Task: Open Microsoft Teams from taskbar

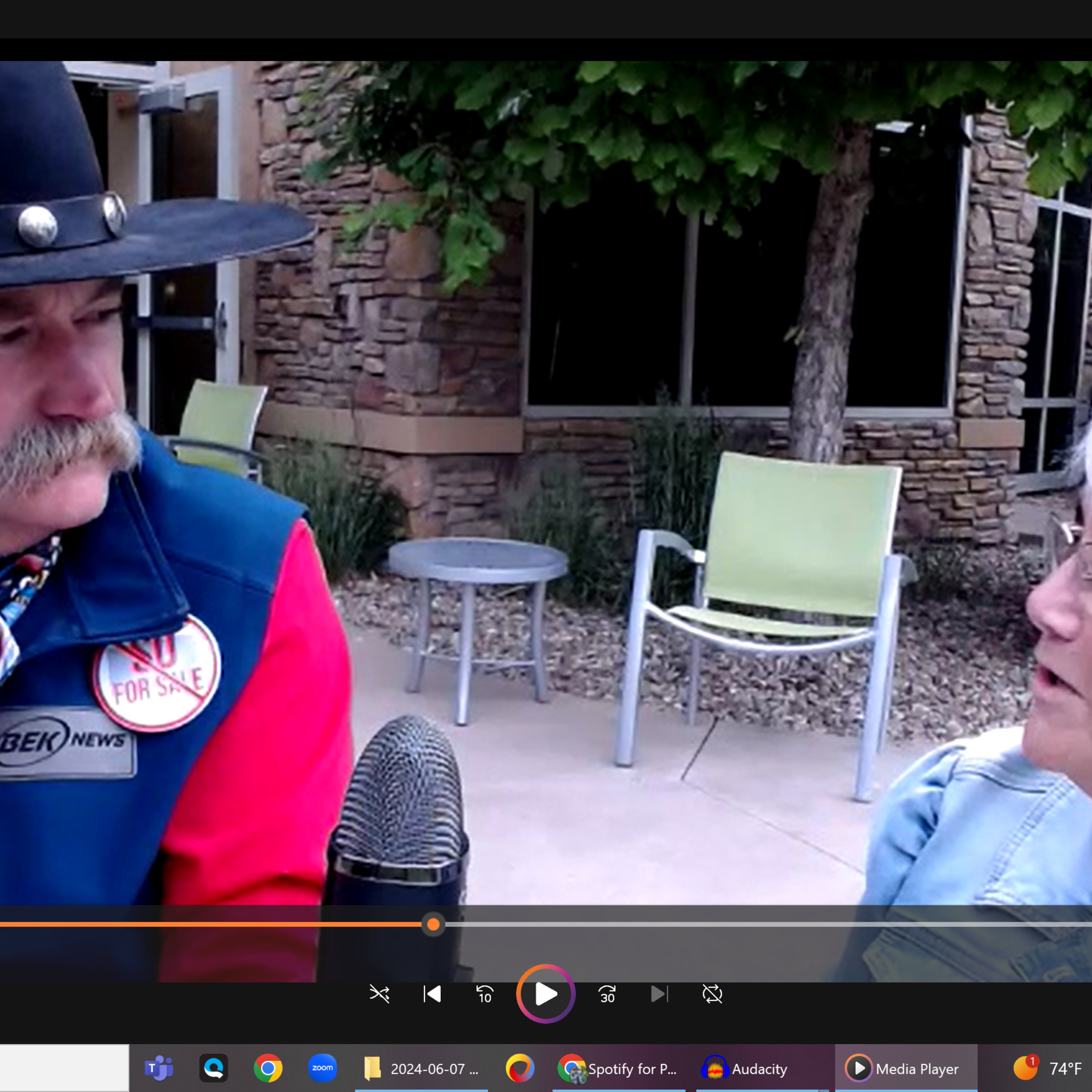Action: (x=159, y=1068)
